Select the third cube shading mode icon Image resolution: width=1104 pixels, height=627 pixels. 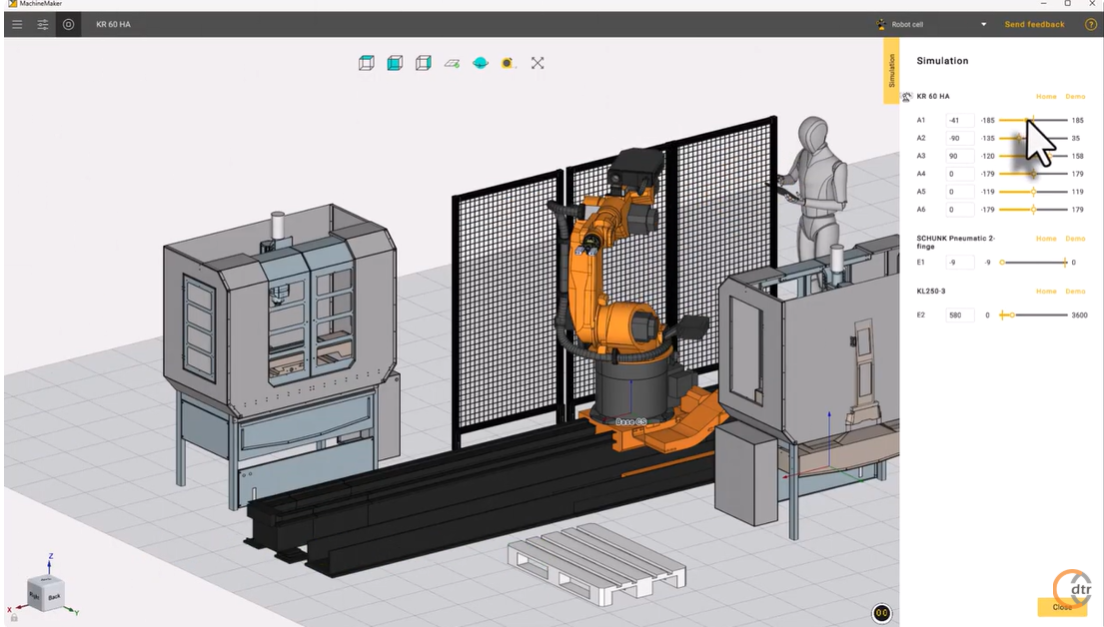tap(423, 62)
